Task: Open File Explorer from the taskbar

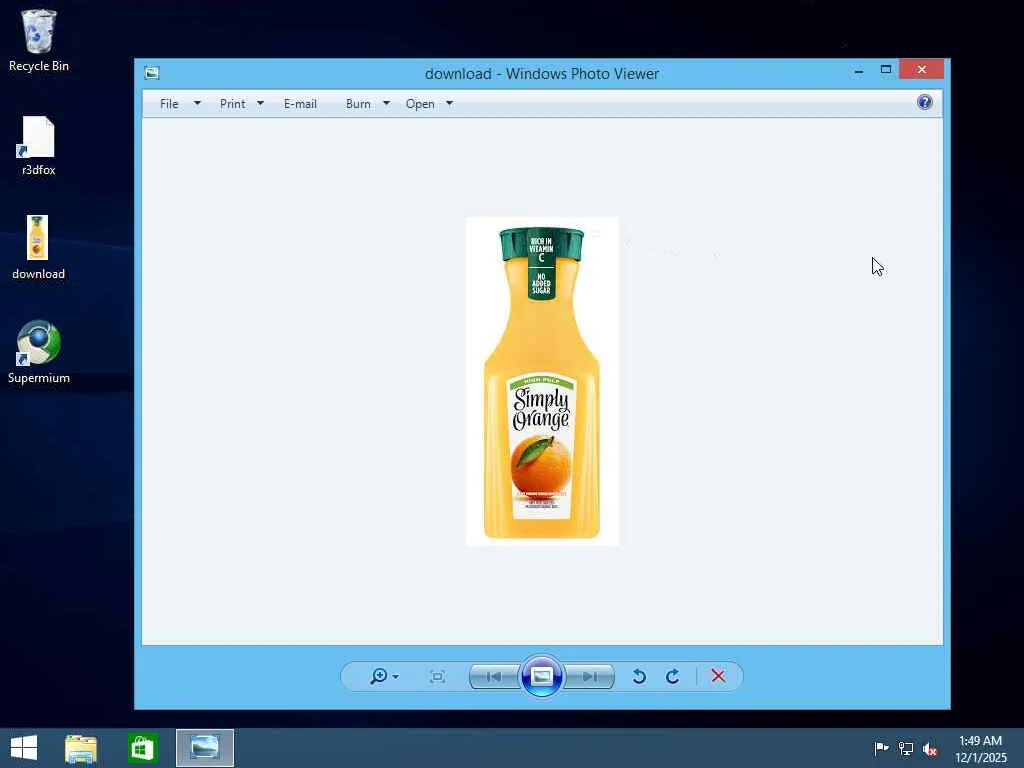Action: [x=81, y=748]
